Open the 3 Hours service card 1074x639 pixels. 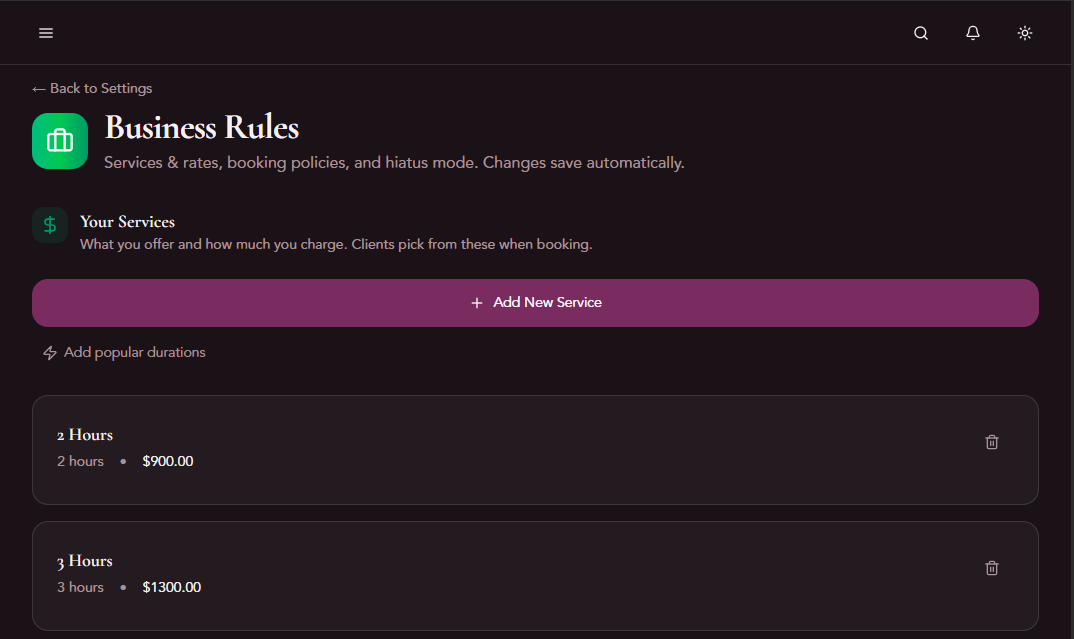click(x=500, y=574)
